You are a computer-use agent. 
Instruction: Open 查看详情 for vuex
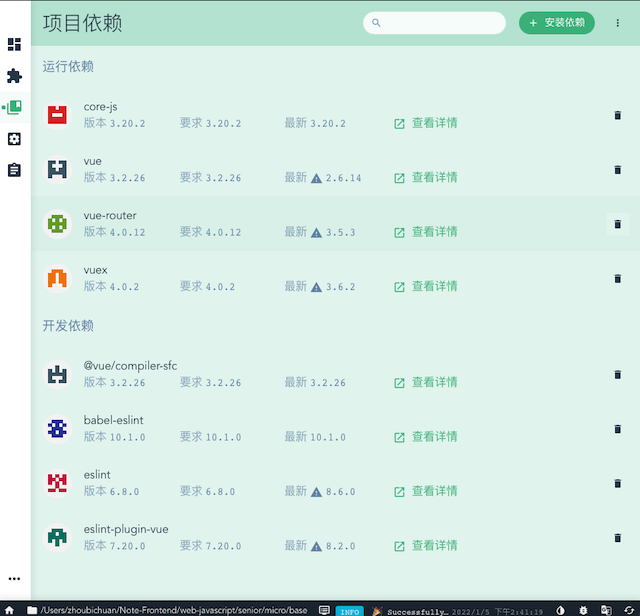click(x=426, y=287)
